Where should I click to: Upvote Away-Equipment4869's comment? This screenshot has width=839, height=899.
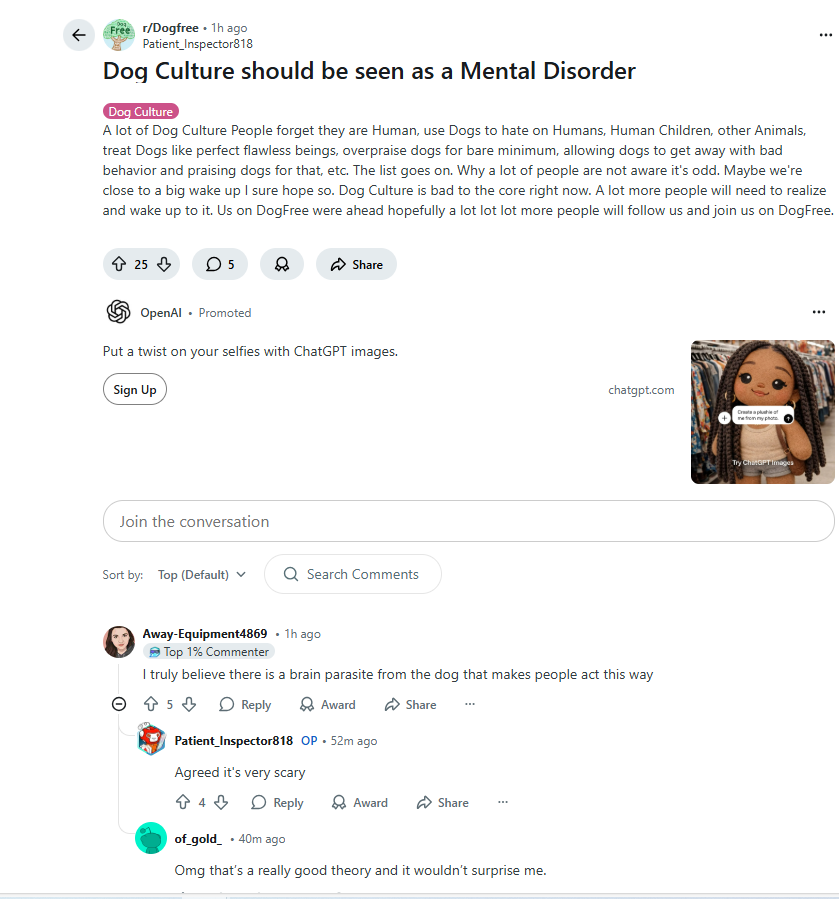click(151, 704)
